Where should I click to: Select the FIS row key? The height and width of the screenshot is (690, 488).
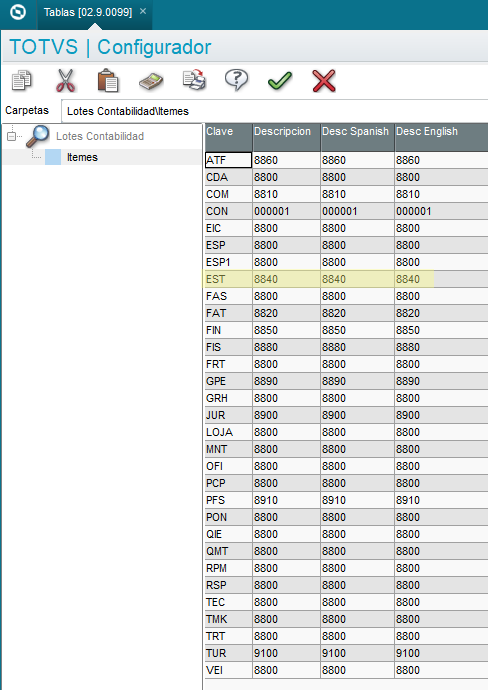pyautogui.click(x=228, y=347)
